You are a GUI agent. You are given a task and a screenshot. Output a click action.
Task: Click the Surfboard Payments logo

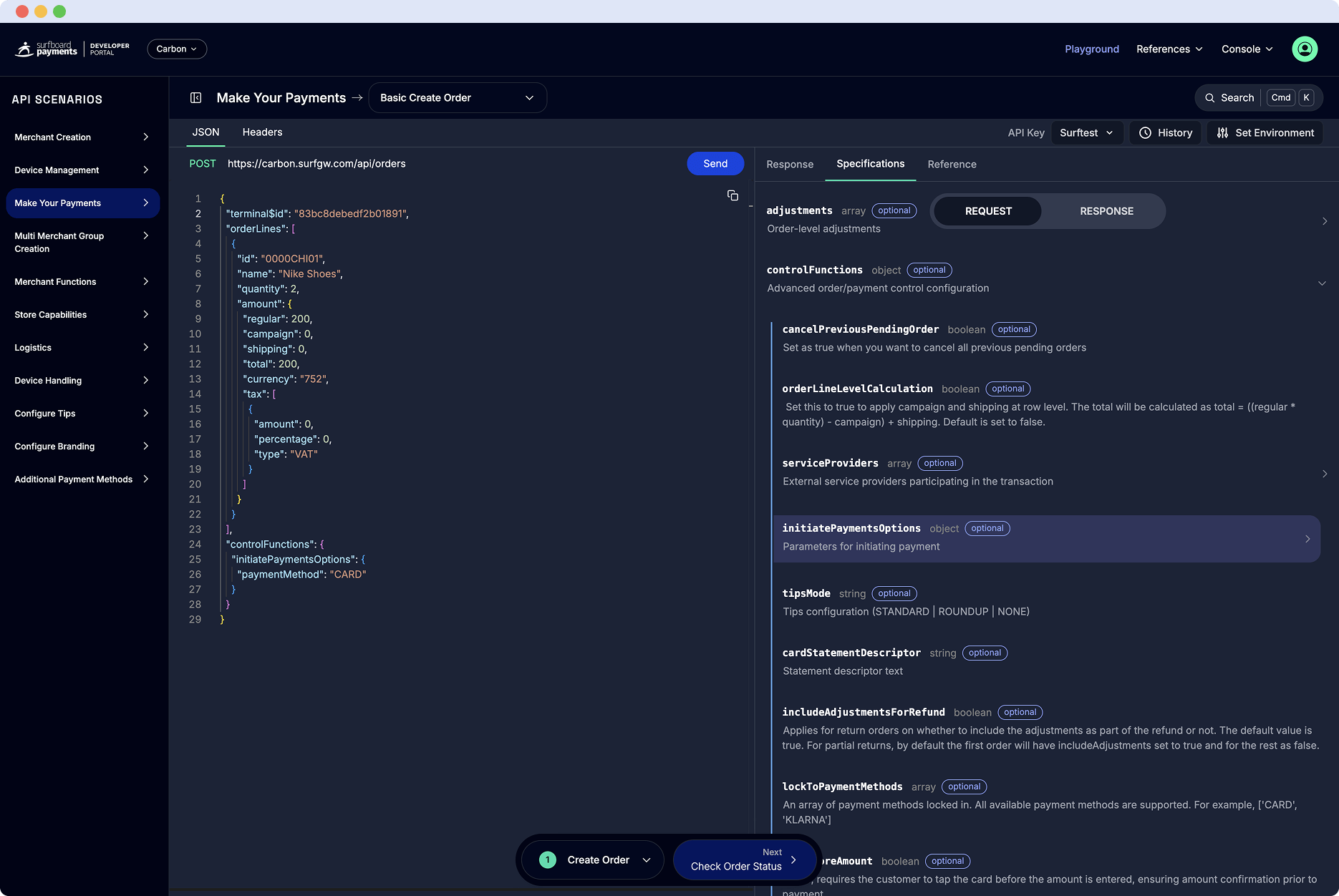tap(47, 49)
